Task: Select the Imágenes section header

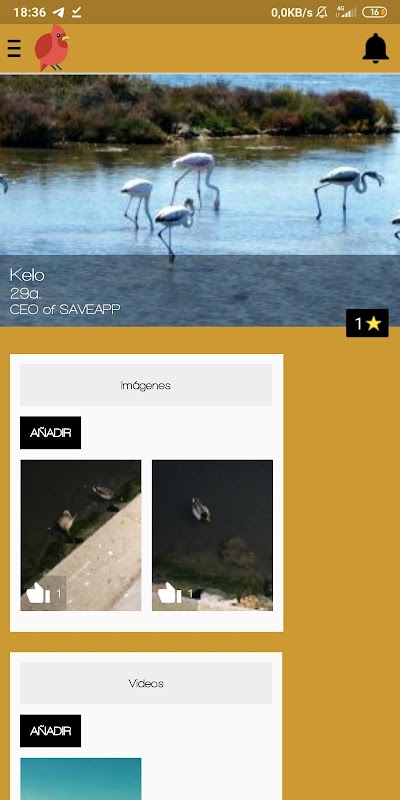Action: pos(146,385)
